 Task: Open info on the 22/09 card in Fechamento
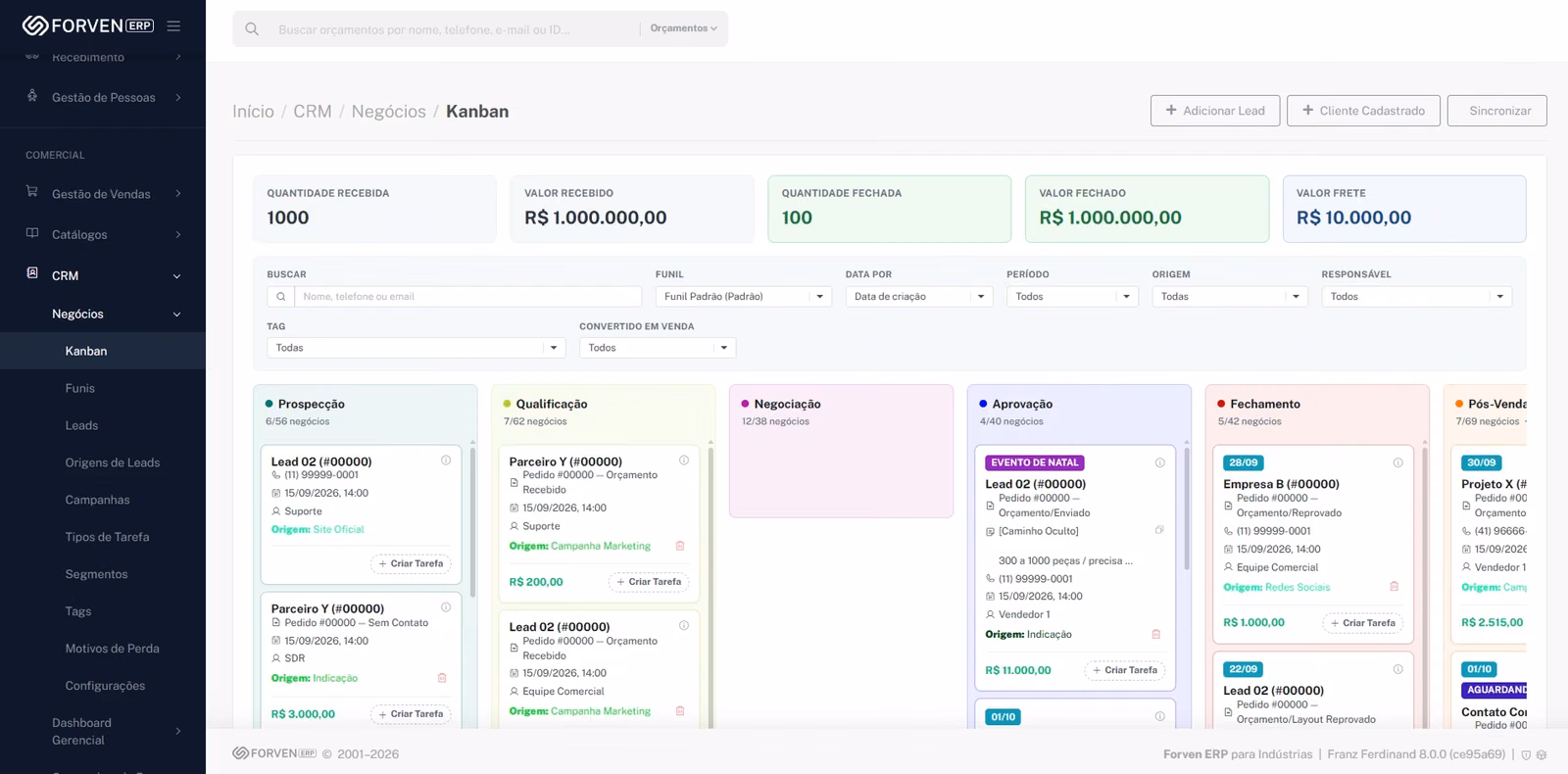1398,669
